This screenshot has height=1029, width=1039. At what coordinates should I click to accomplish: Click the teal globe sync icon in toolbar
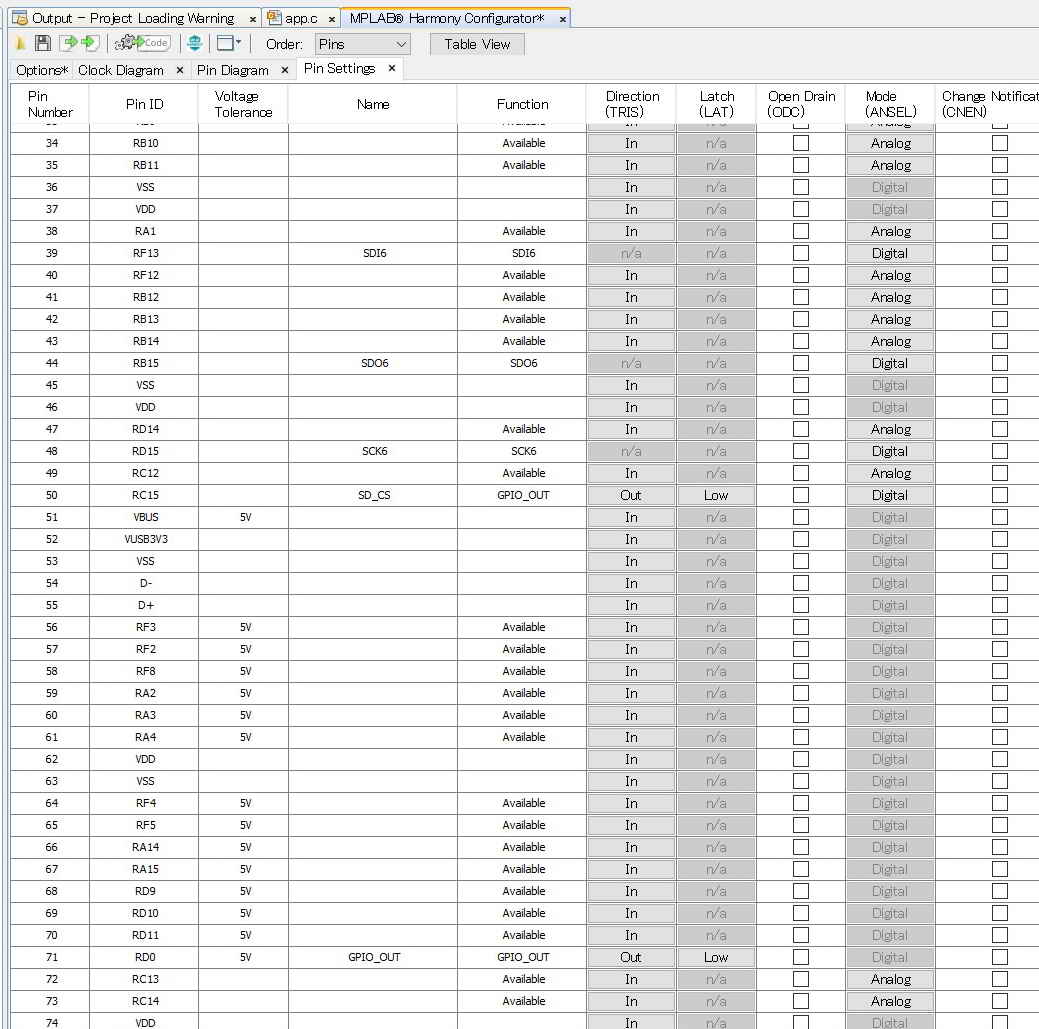coord(195,44)
